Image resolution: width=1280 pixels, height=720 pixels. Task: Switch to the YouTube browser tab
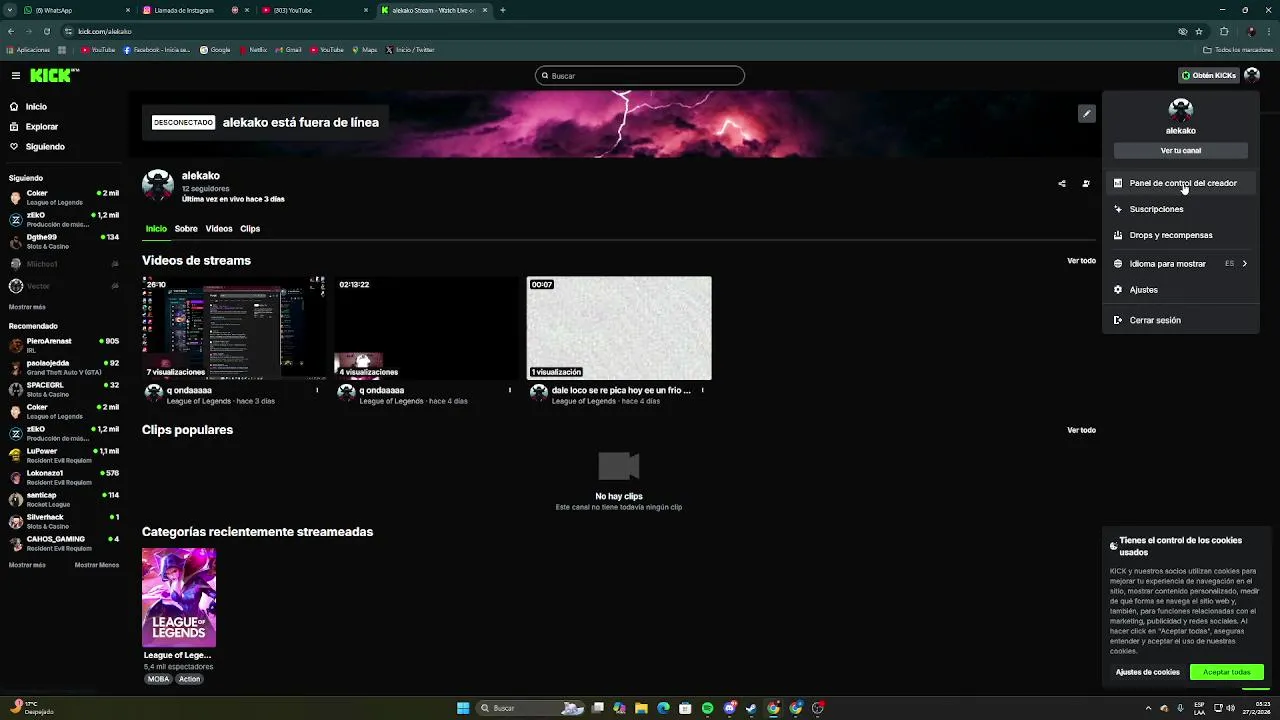[315, 10]
